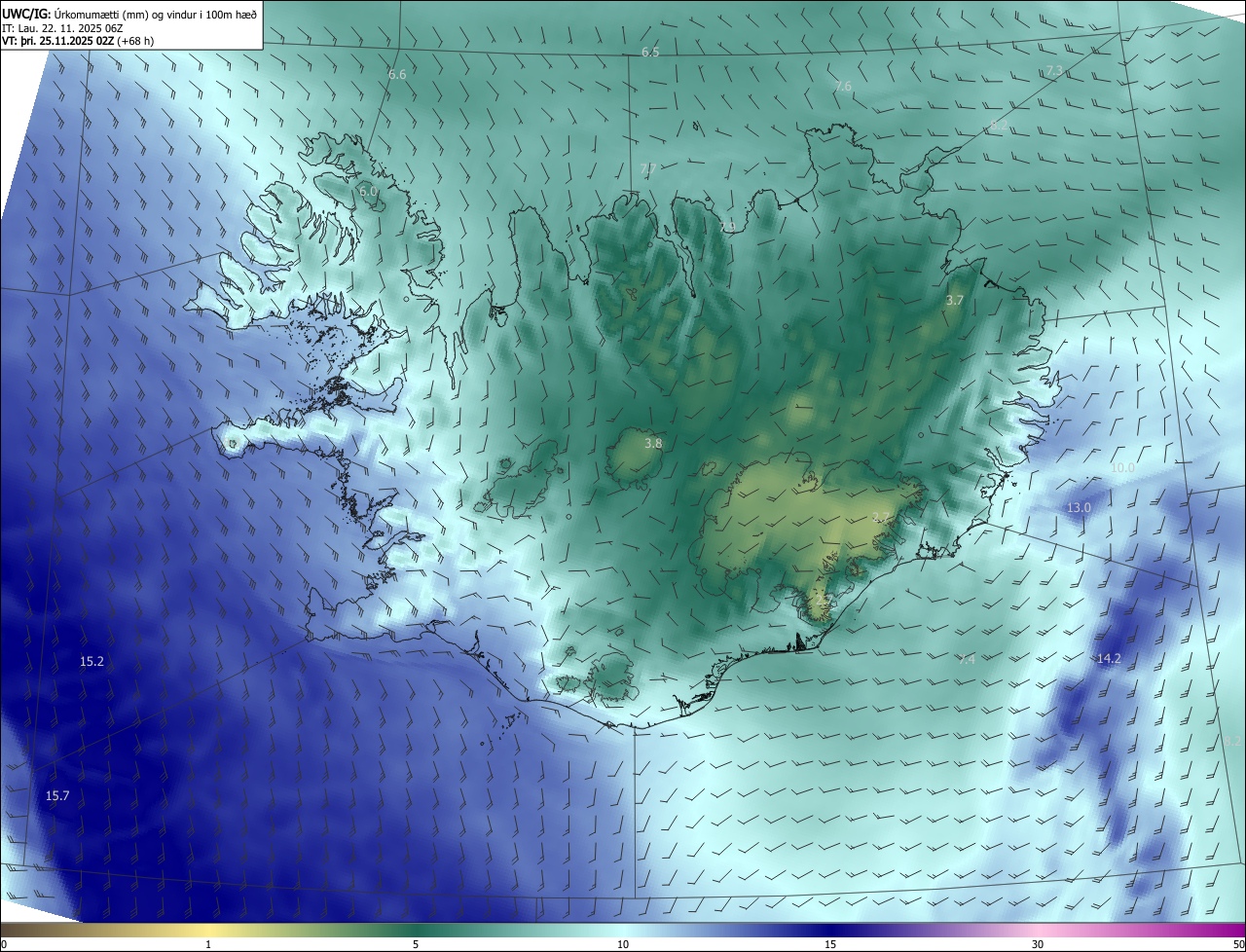Click the legend tick label 10
This screenshot has height=952, width=1246.
pyautogui.click(x=623, y=944)
